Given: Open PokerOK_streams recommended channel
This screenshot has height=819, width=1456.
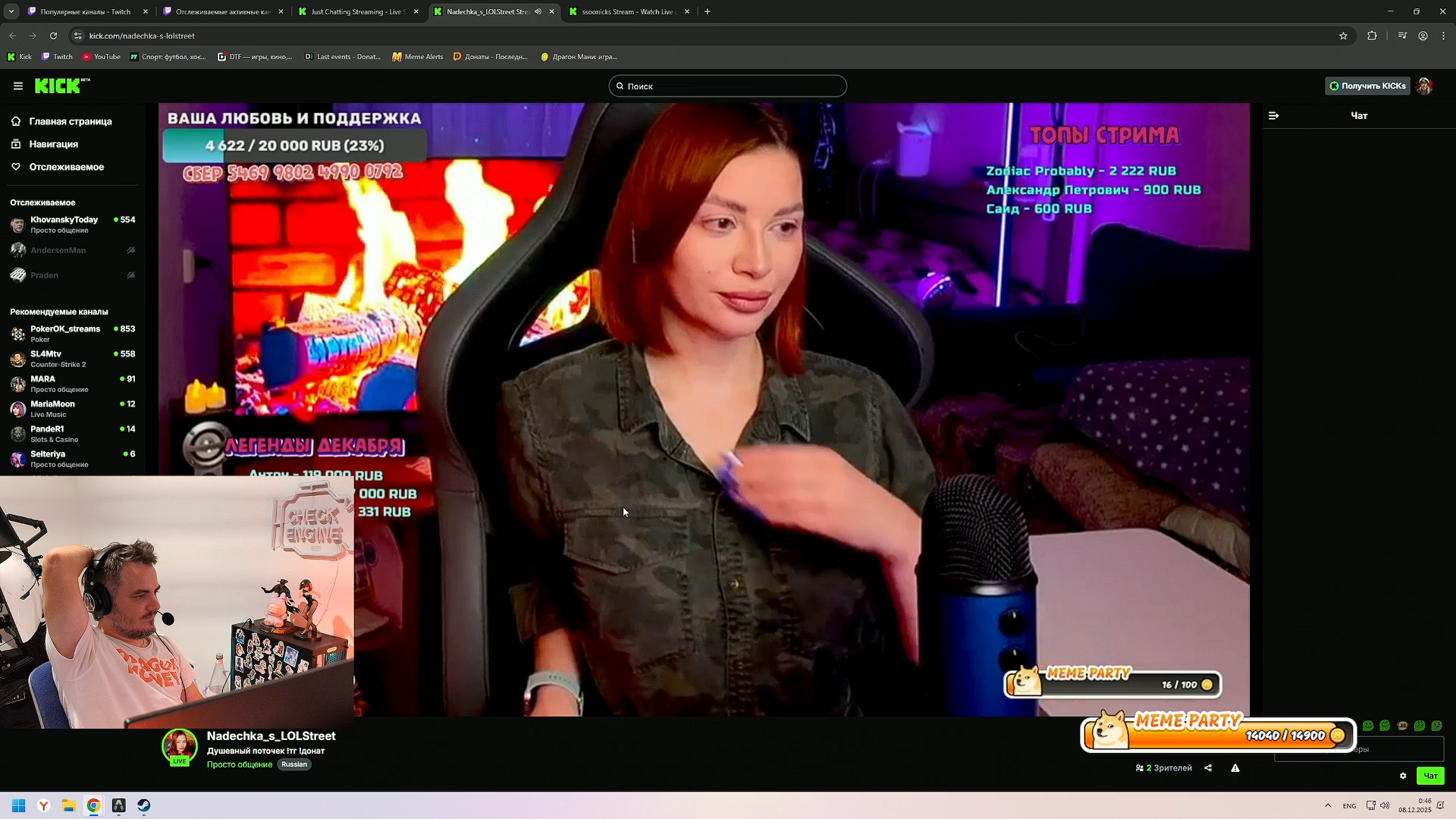Looking at the screenshot, I should click(65, 334).
